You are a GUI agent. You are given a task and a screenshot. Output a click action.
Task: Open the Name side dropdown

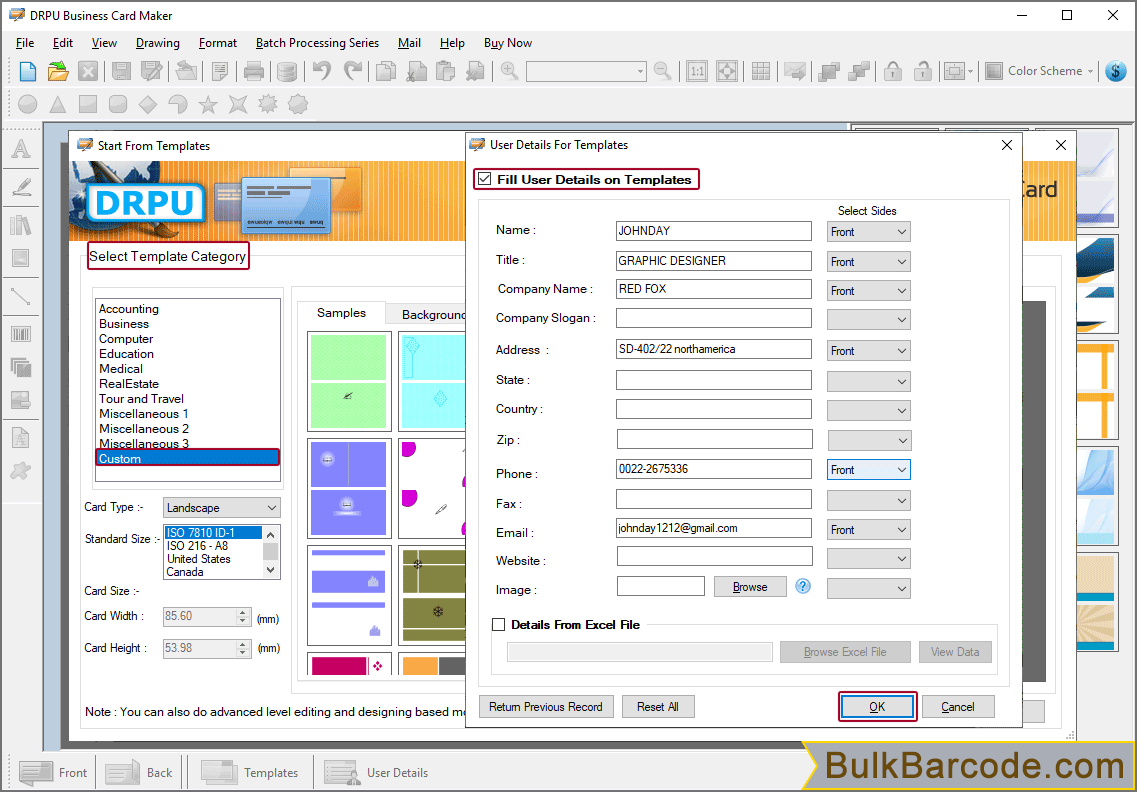tap(869, 232)
